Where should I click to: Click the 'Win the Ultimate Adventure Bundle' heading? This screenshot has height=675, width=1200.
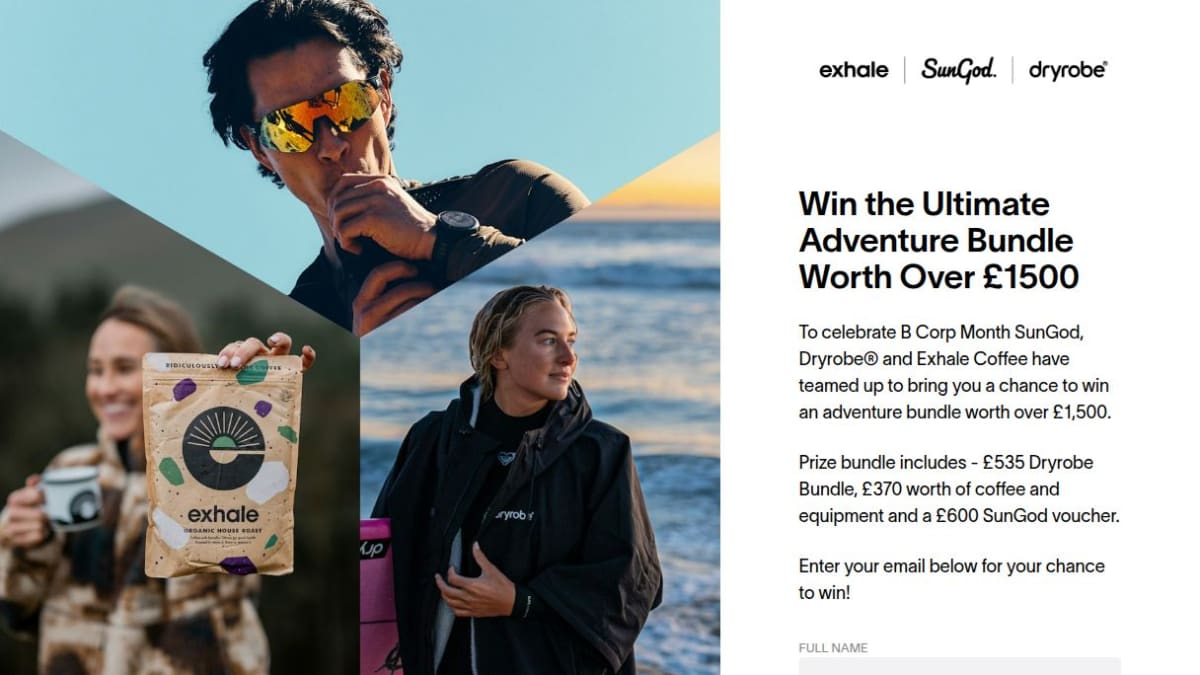tap(939, 240)
